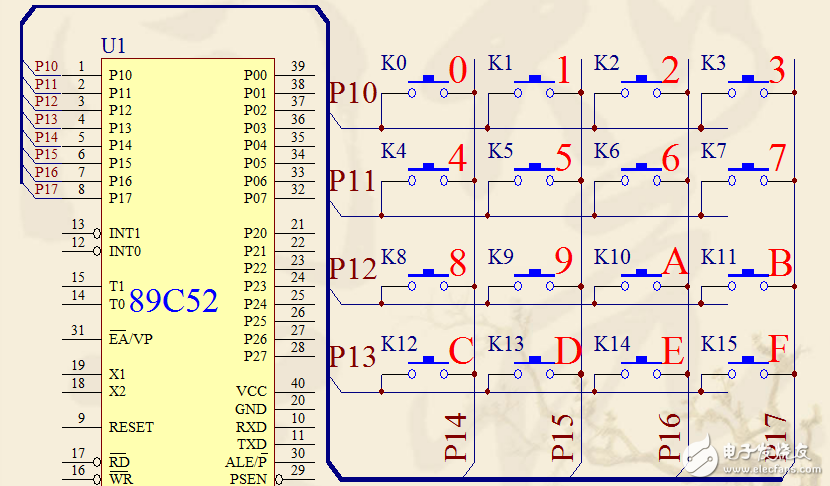Select the VCC pin label on chip
Image resolution: width=830 pixels, height=486 pixels.
[251, 391]
